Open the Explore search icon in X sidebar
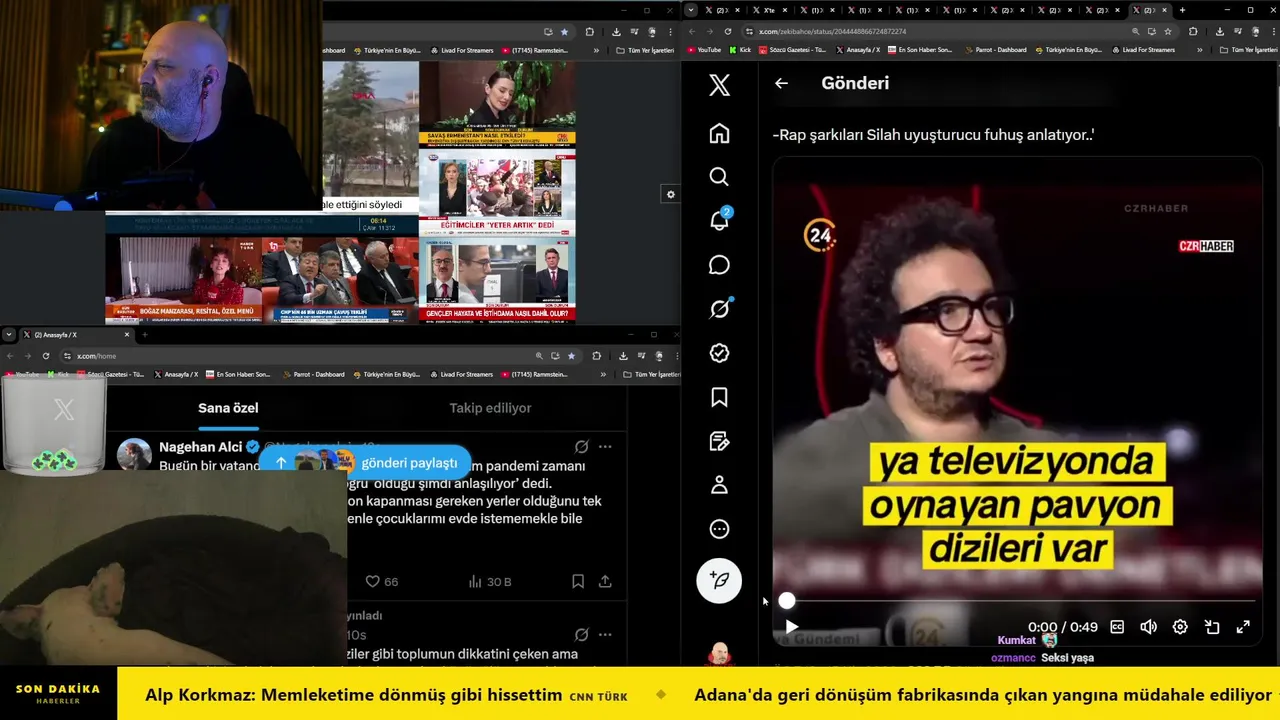Image resolution: width=1280 pixels, height=720 pixels. [x=719, y=177]
